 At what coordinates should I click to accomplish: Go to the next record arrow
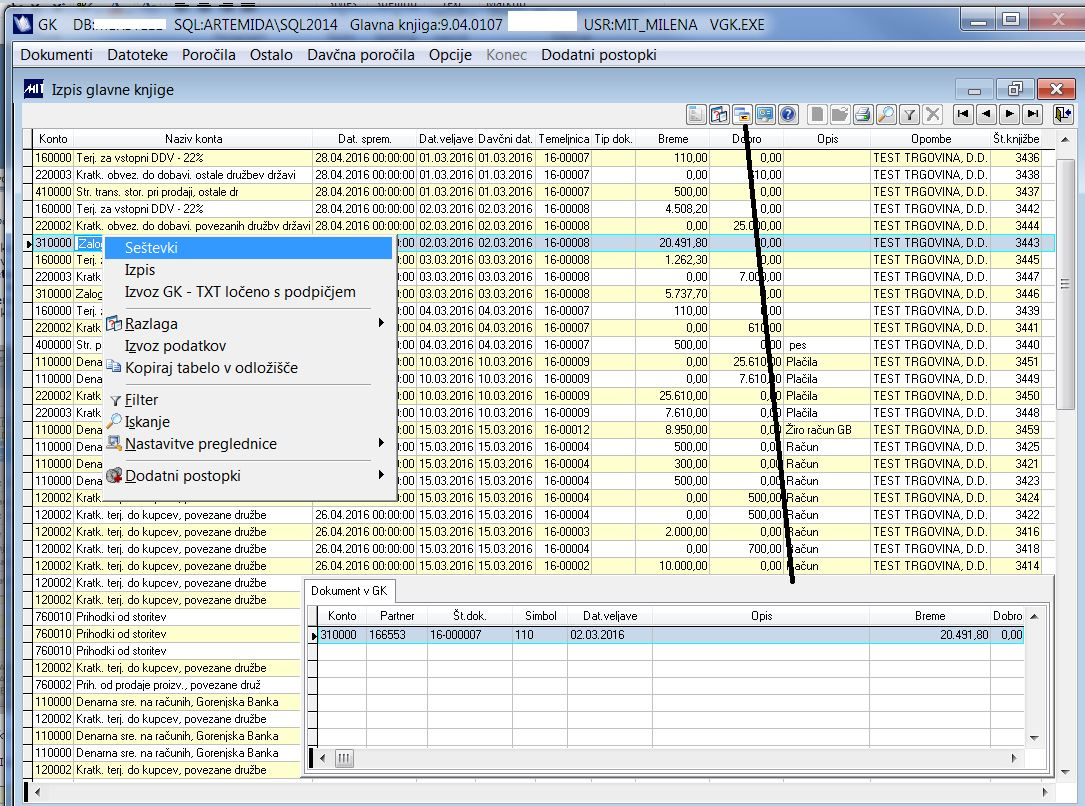tap(1010, 114)
